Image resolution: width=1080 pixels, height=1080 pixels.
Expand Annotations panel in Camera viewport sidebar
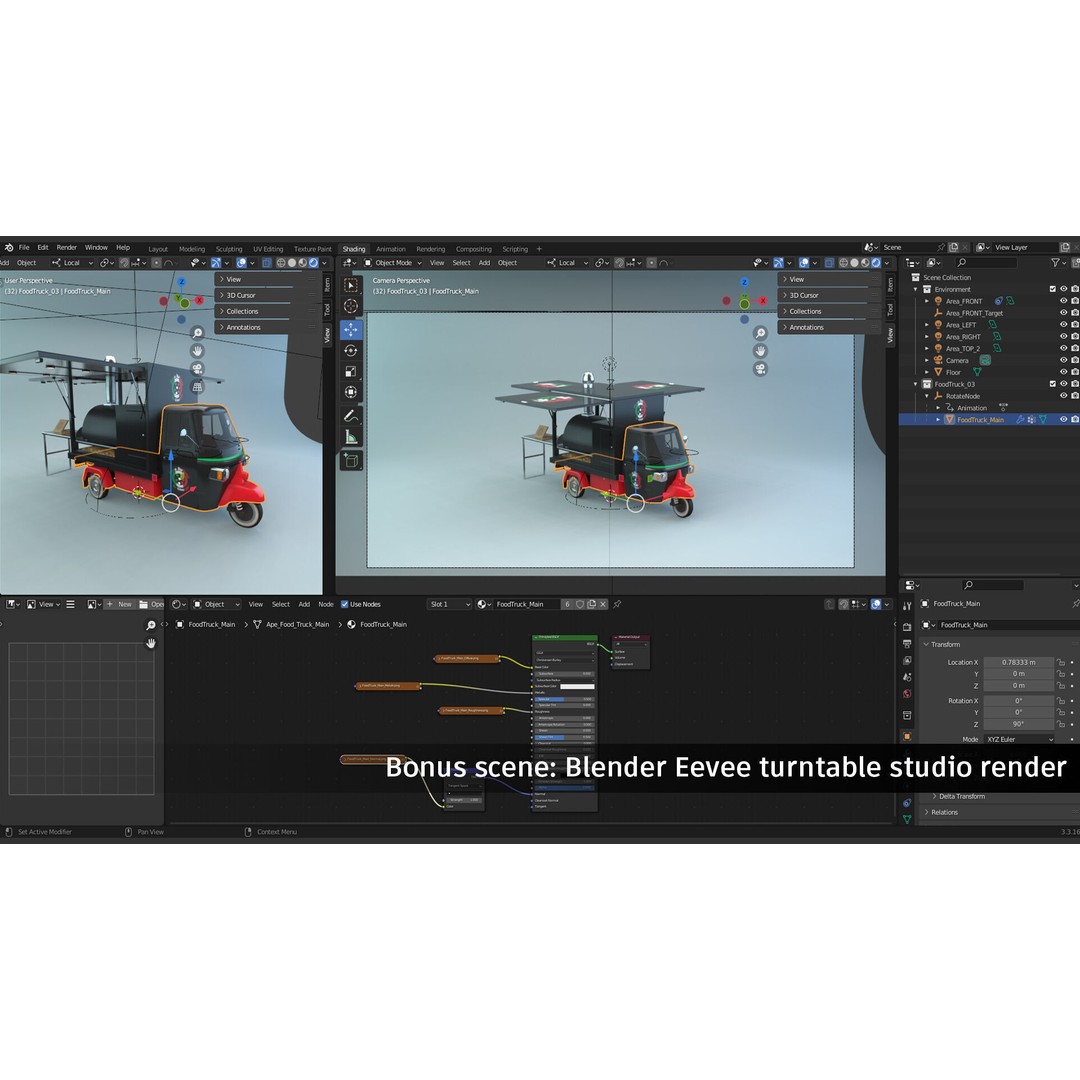pos(829,327)
